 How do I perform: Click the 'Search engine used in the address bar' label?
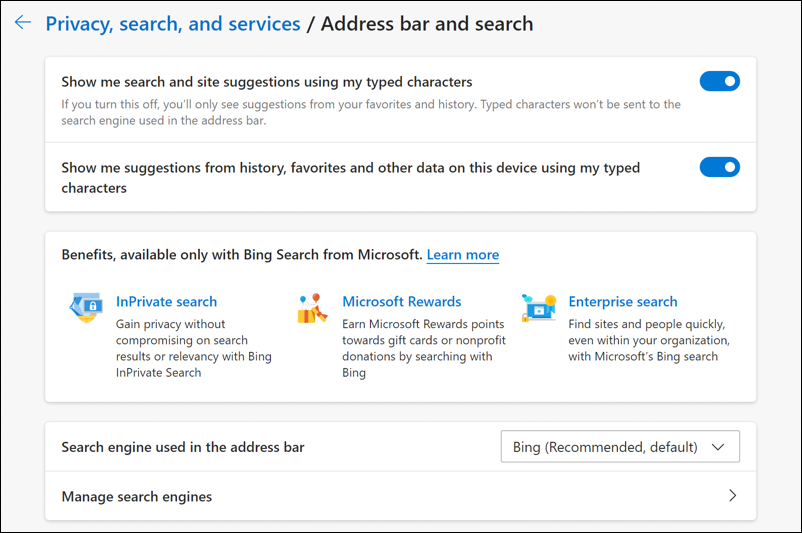[x=183, y=447]
